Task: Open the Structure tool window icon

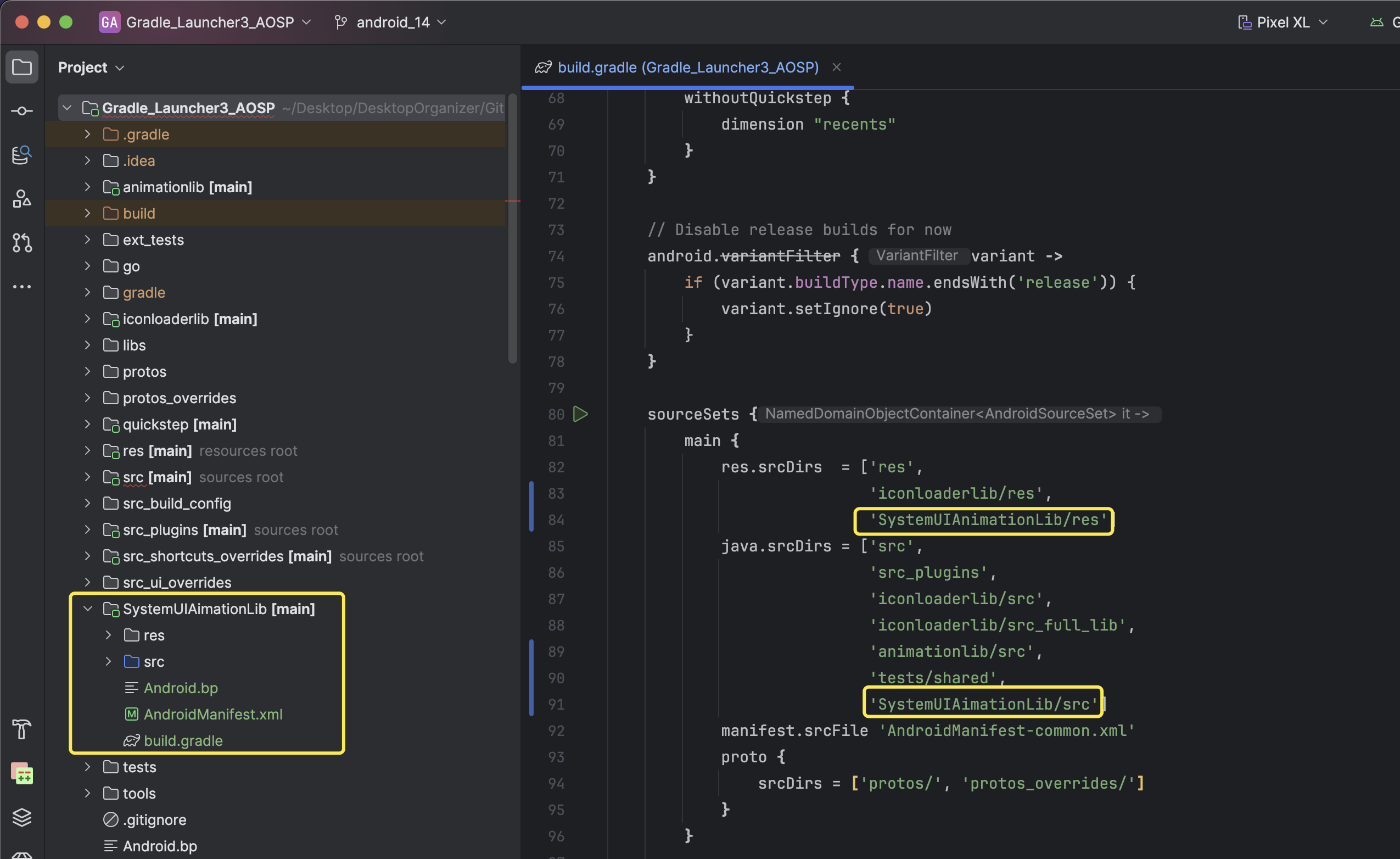Action: tap(21, 198)
